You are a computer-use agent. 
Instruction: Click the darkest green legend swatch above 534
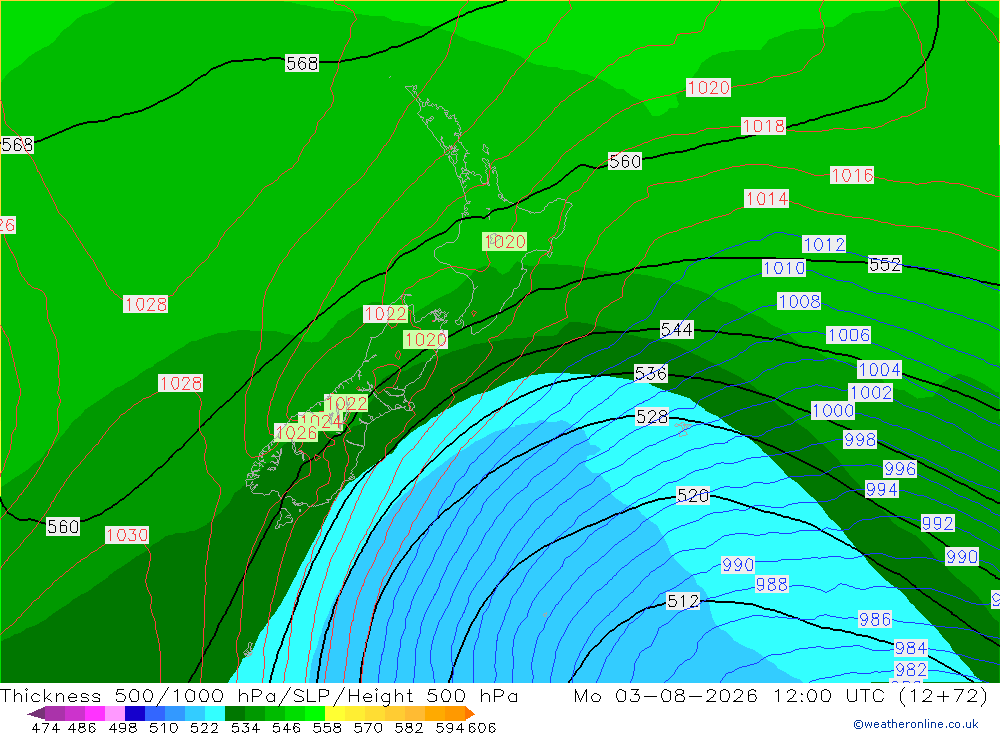(x=235, y=713)
